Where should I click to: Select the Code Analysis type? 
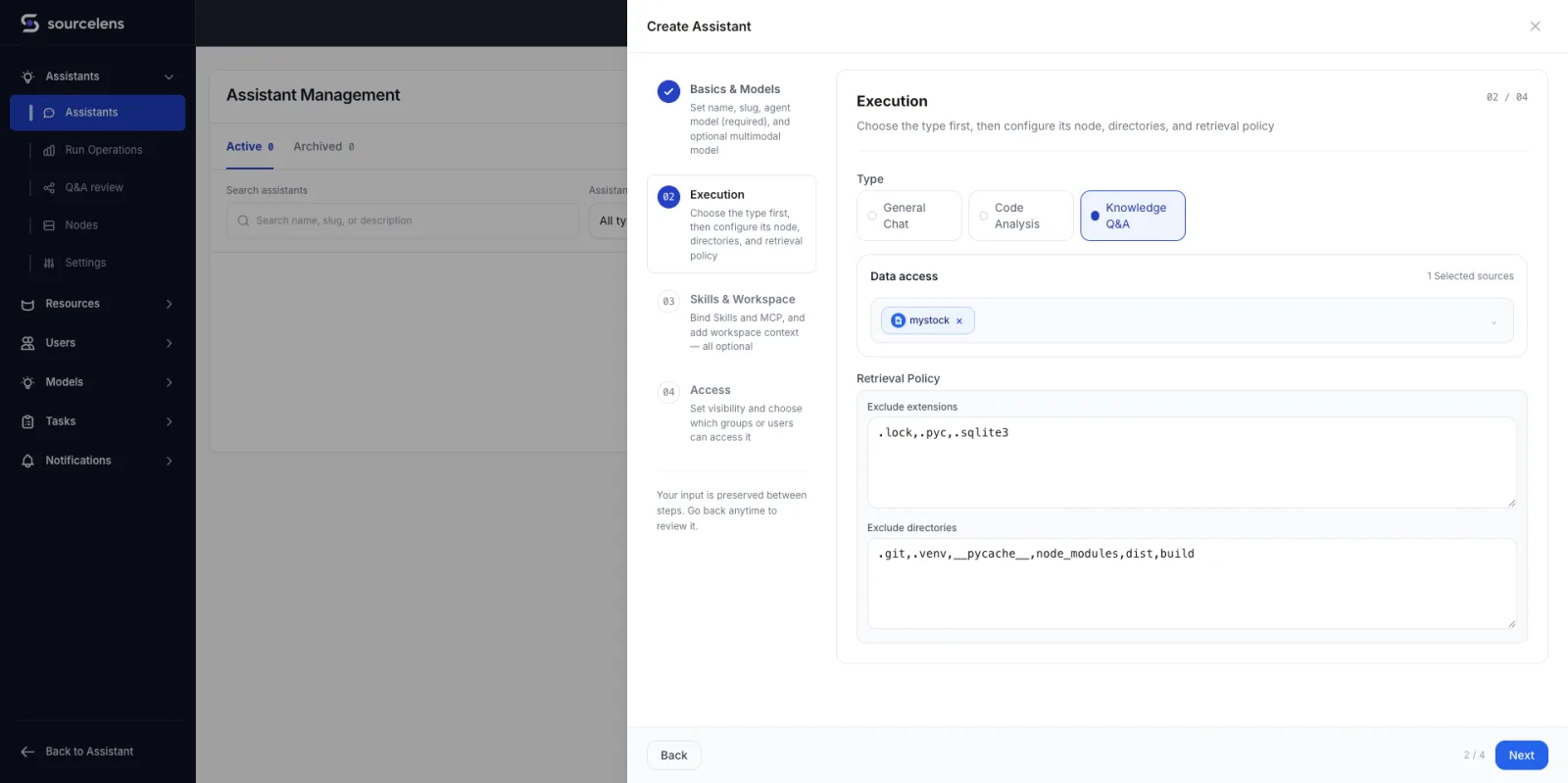click(1021, 216)
